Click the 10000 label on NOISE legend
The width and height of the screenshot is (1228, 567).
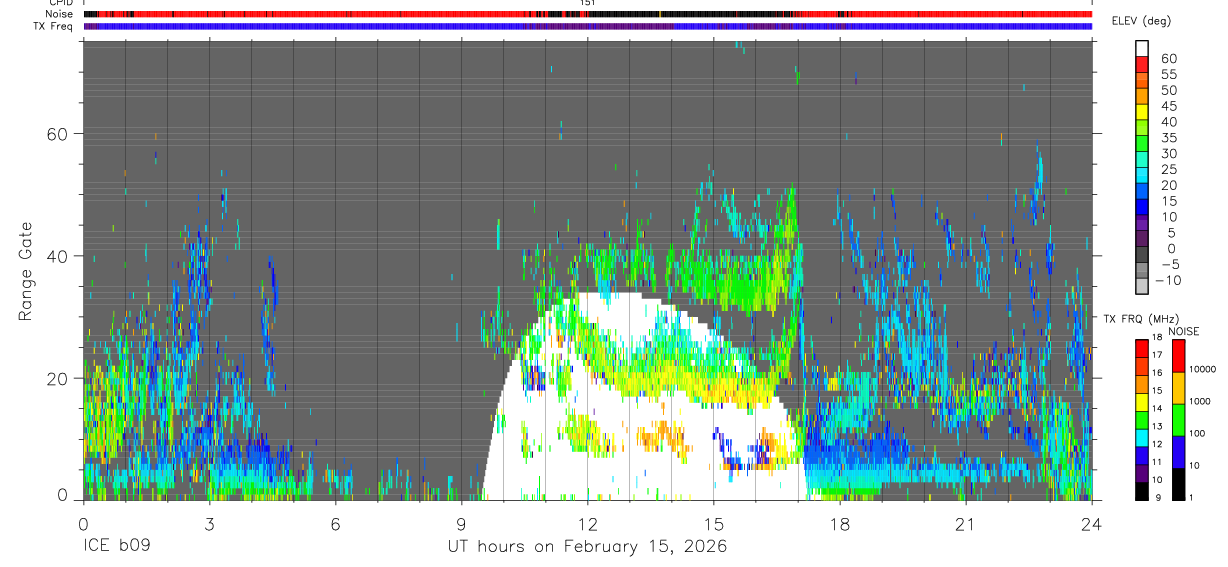[1204, 370]
